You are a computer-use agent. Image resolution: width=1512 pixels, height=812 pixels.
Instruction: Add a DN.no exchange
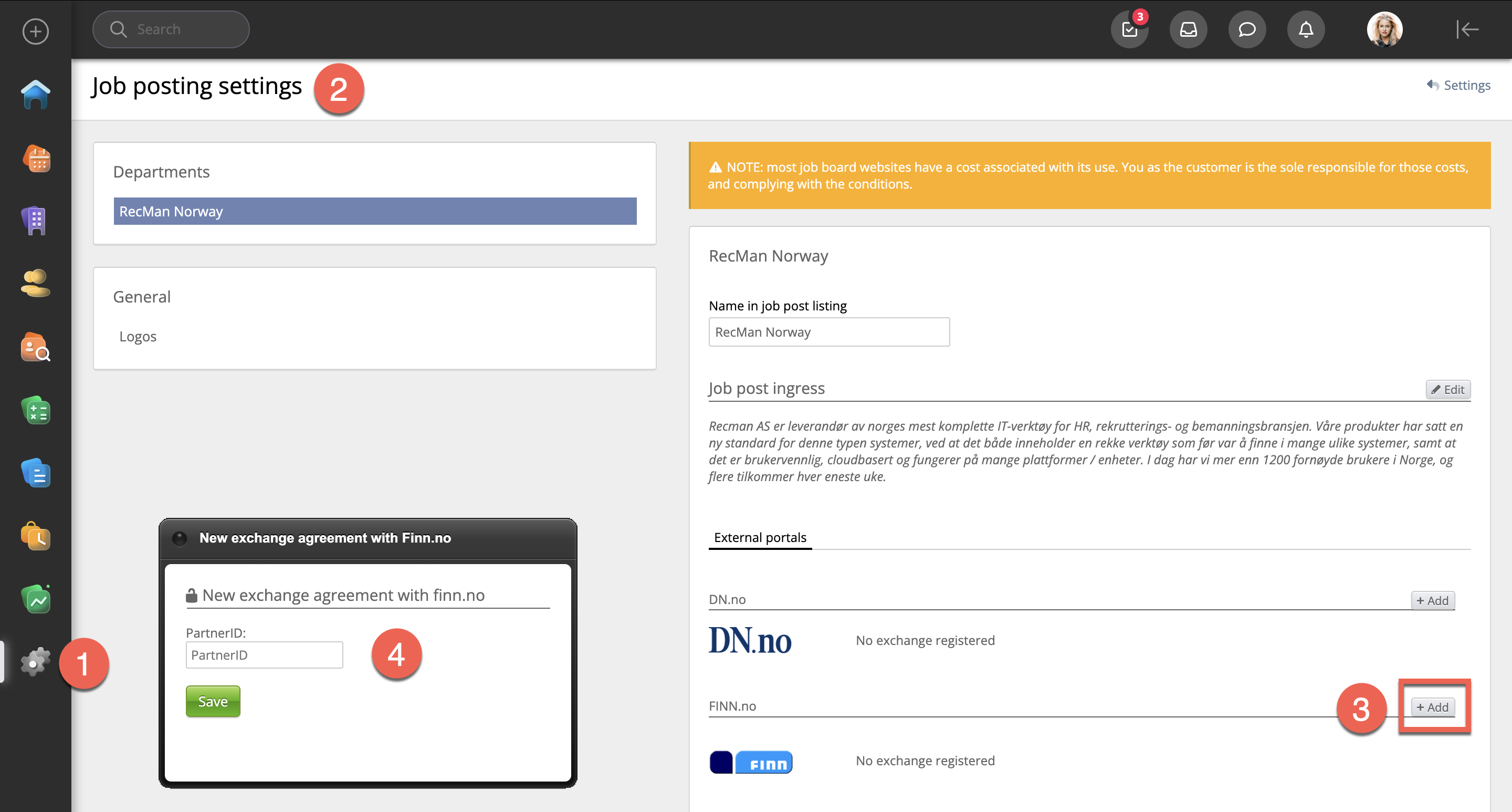pyautogui.click(x=1433, y=600)
